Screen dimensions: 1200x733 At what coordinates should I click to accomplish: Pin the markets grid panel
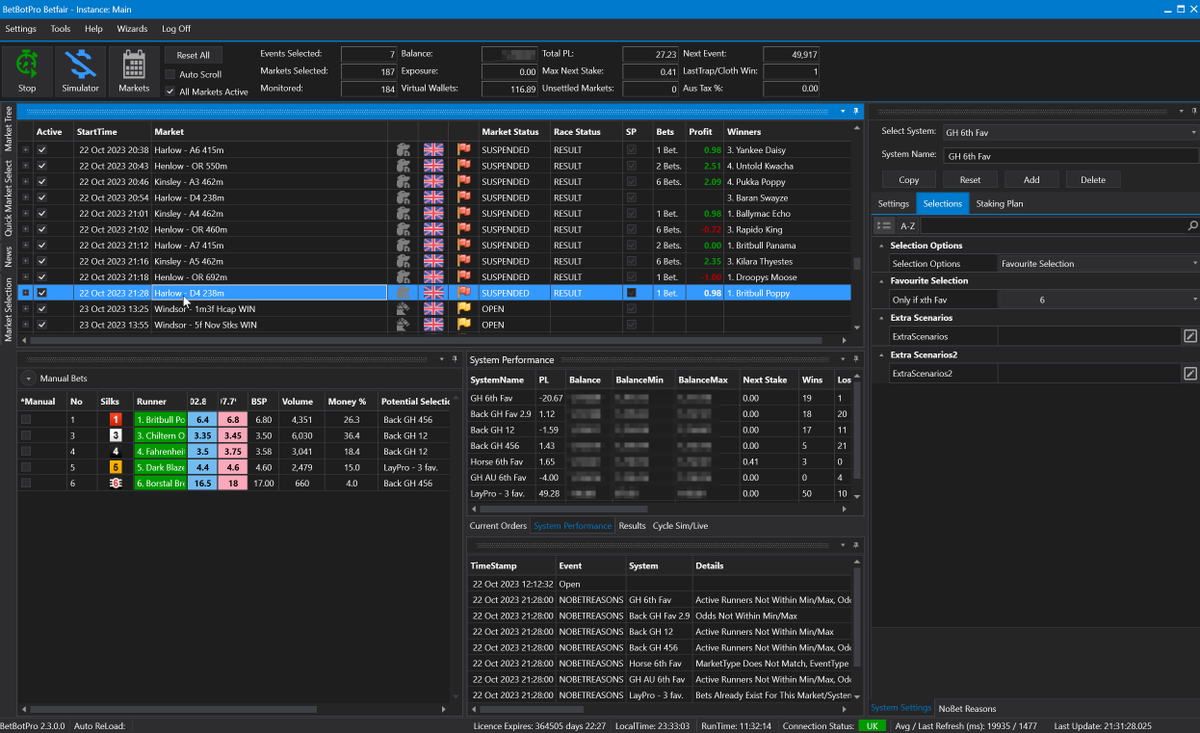855,111
